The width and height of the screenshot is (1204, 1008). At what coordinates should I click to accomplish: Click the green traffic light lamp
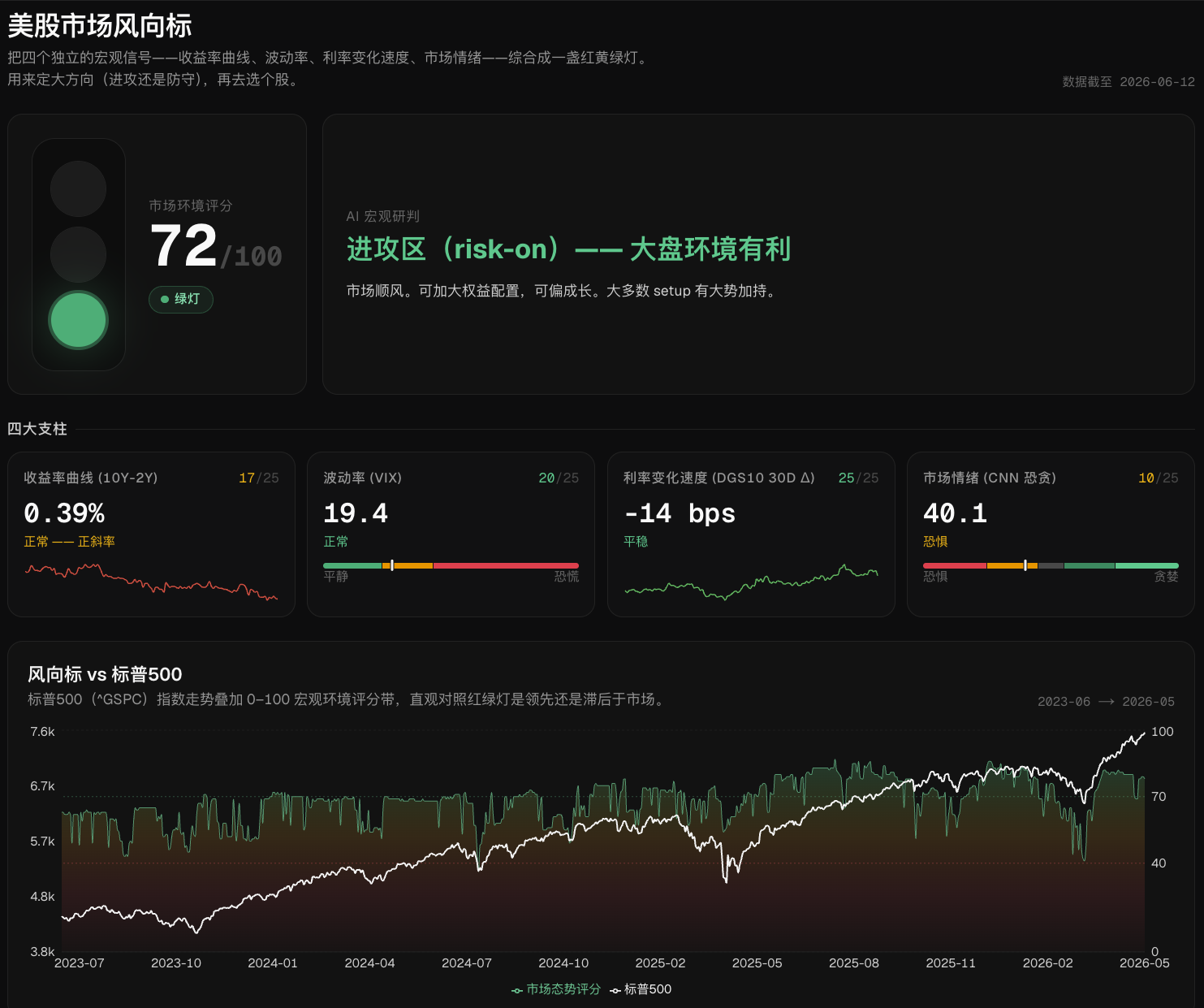pos(78,320)
